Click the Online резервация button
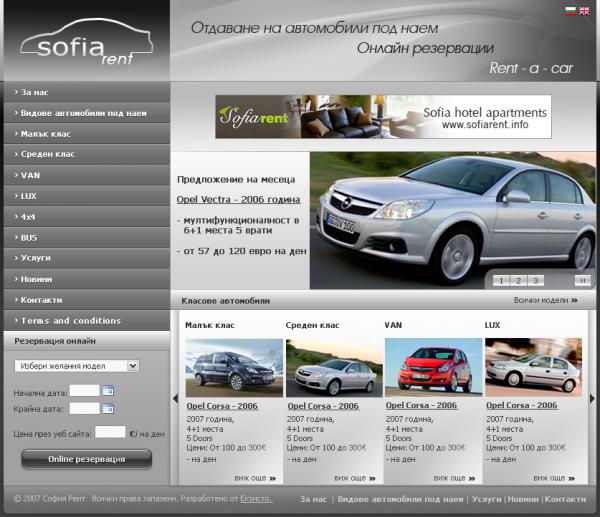Image resolution: width=600 pixels, height=517 pixels. point(86,459)
